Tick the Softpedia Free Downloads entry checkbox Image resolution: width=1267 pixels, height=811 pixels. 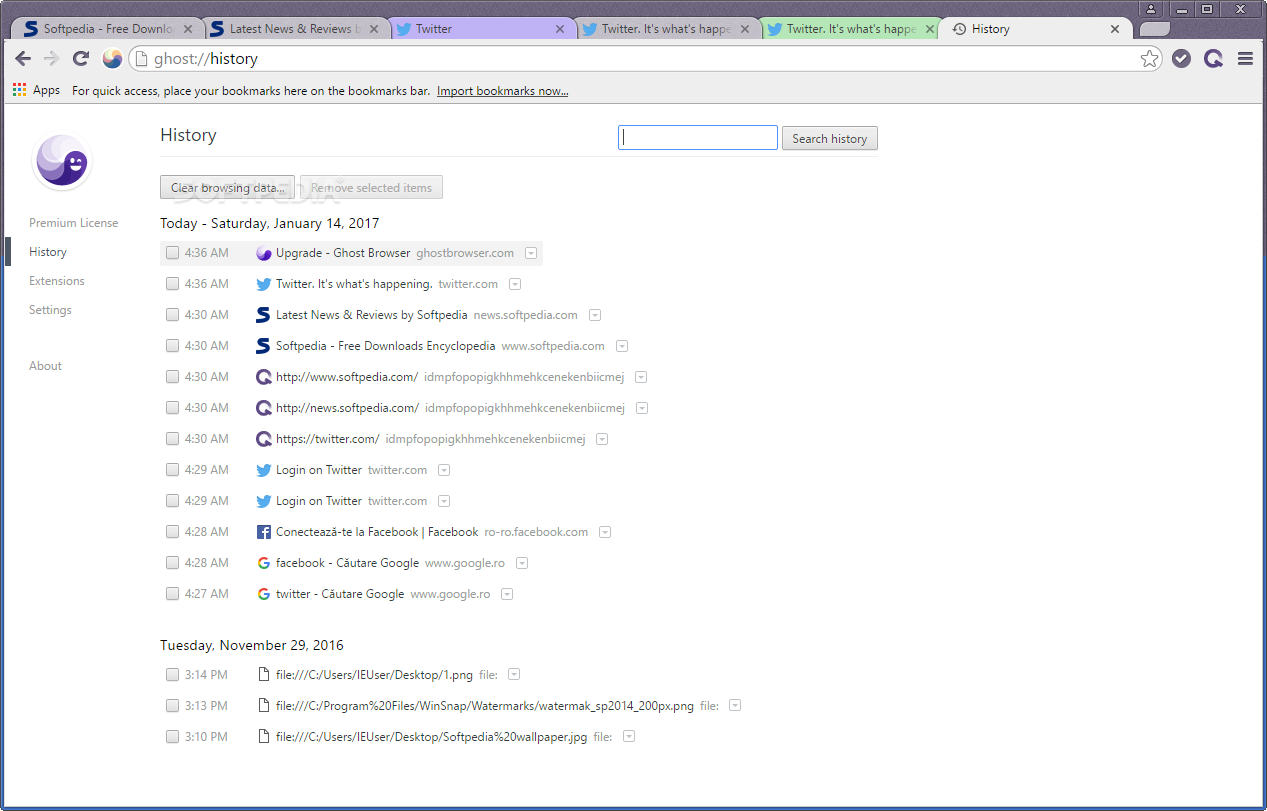click(x=173, y=346)
